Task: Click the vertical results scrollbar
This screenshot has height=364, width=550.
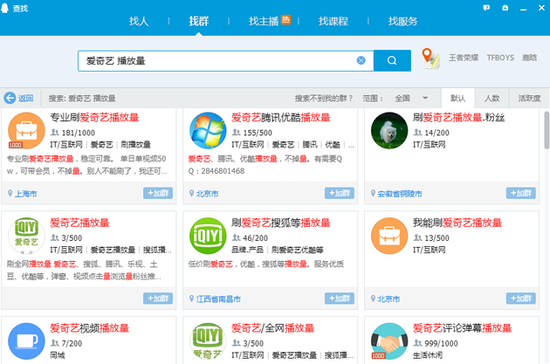Action: pyautogui.click(x=546, y=130)
